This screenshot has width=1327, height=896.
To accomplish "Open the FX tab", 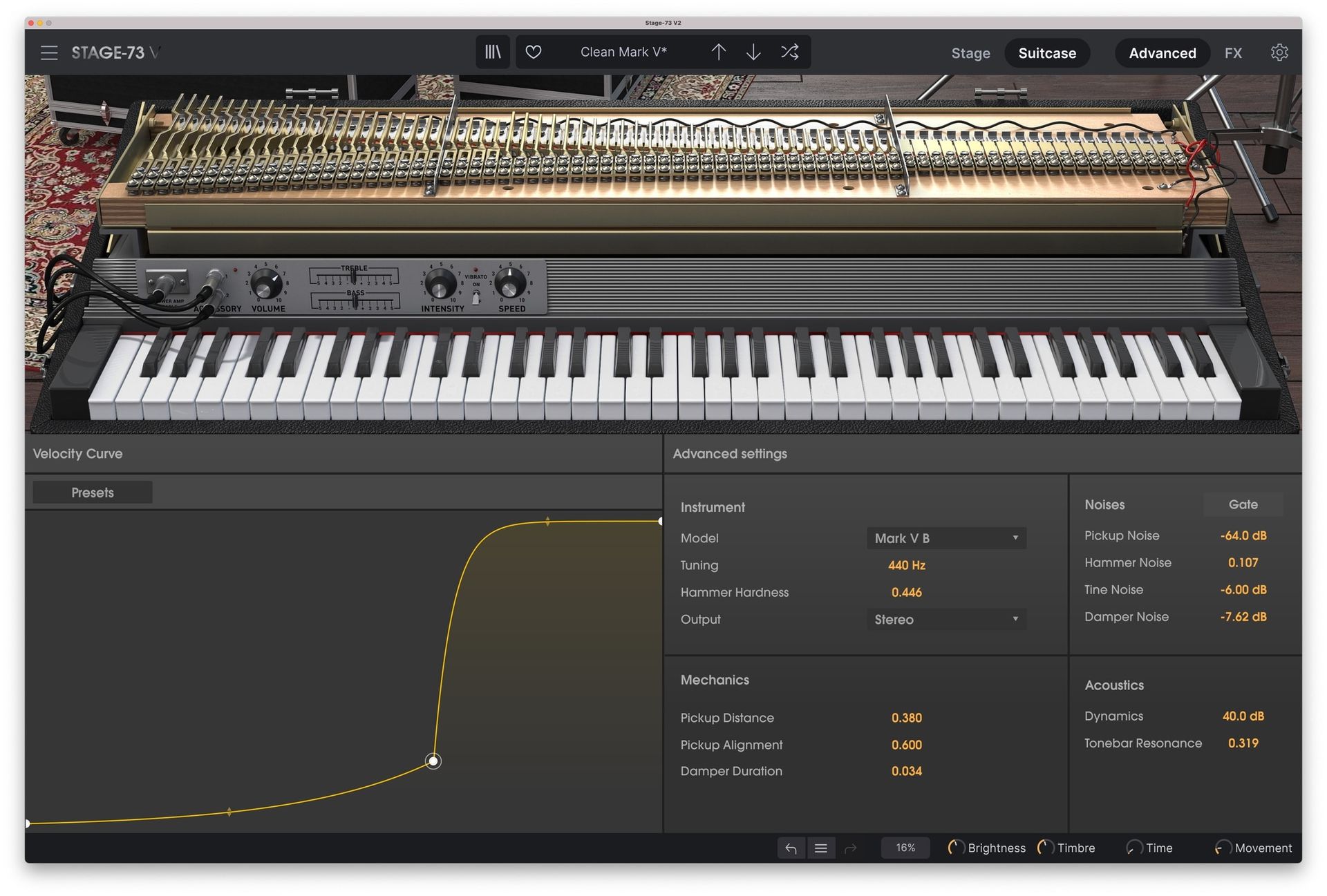I will click(1232, 53).
